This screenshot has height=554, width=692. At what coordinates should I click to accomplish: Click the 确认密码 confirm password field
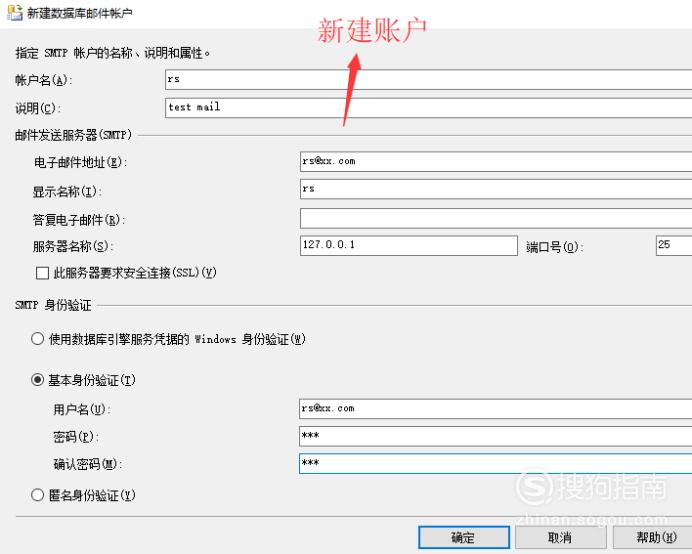[496, 464]
